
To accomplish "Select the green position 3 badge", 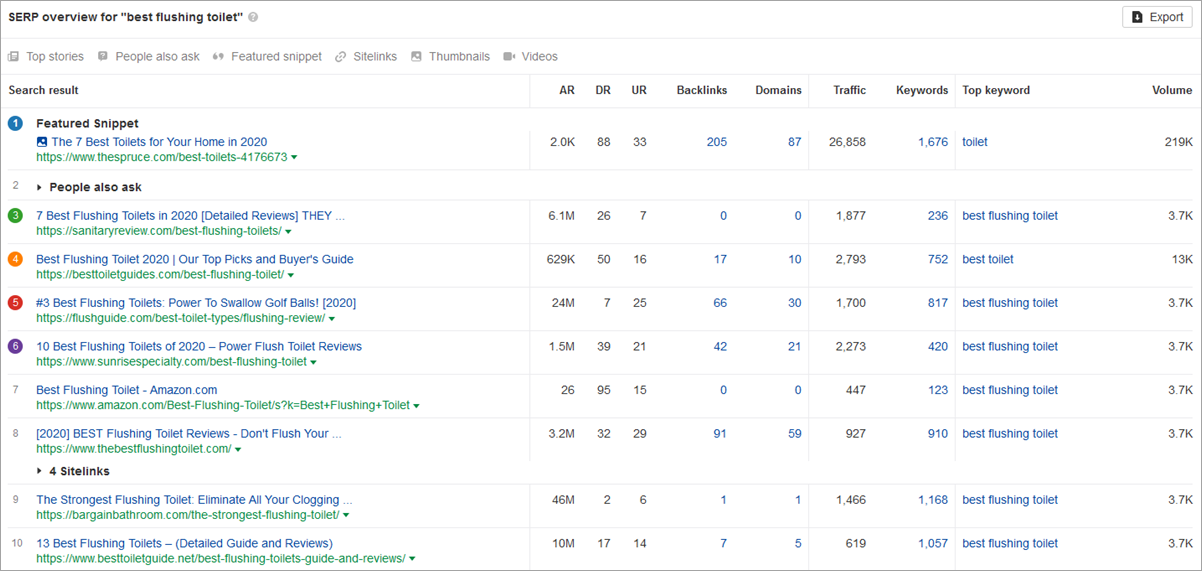I will point(15,216).
